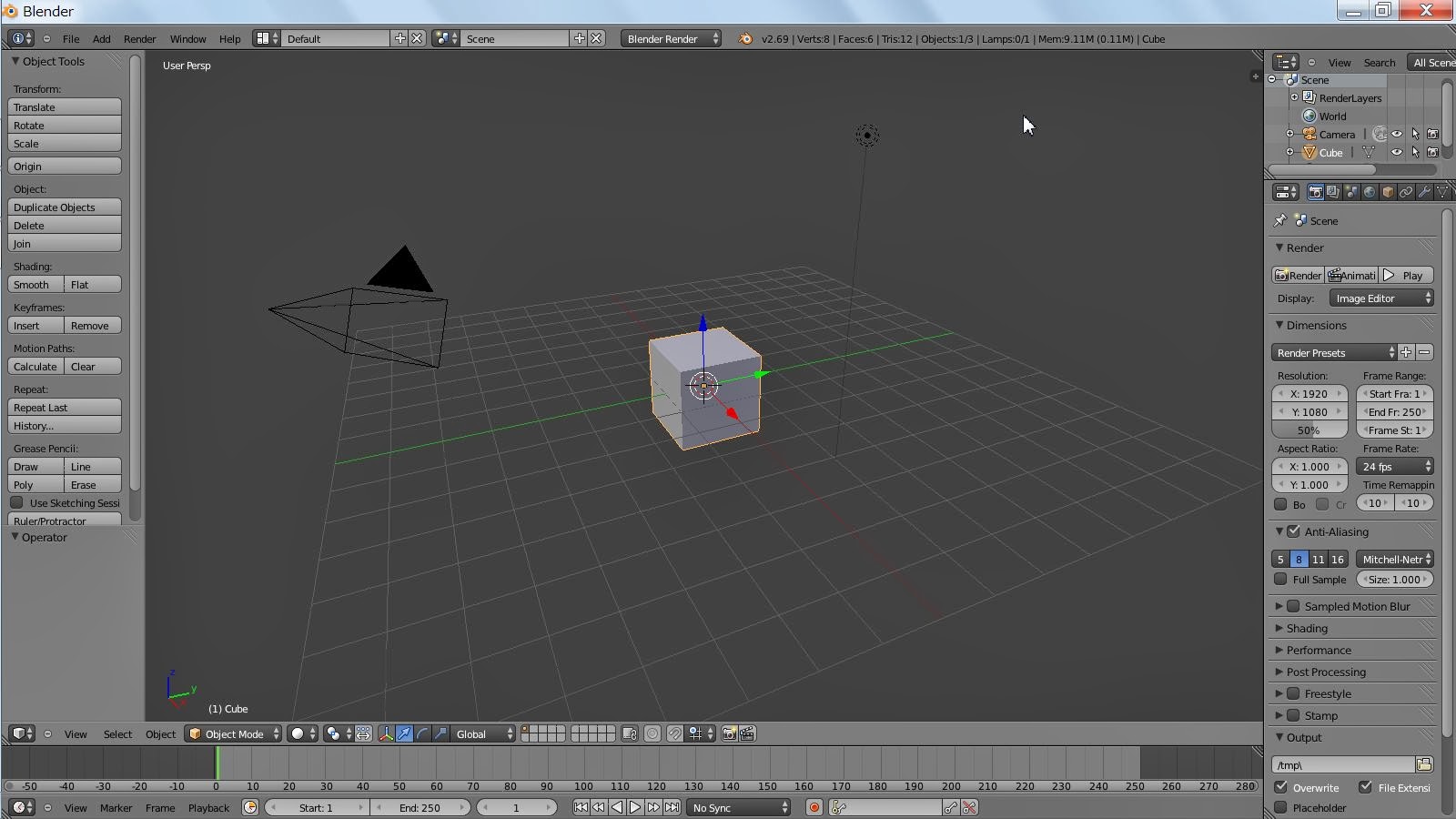Viewport: 1456px width, 819px height.
Task: Click the Blender info icon next to version text
Action: coord(745,38)
